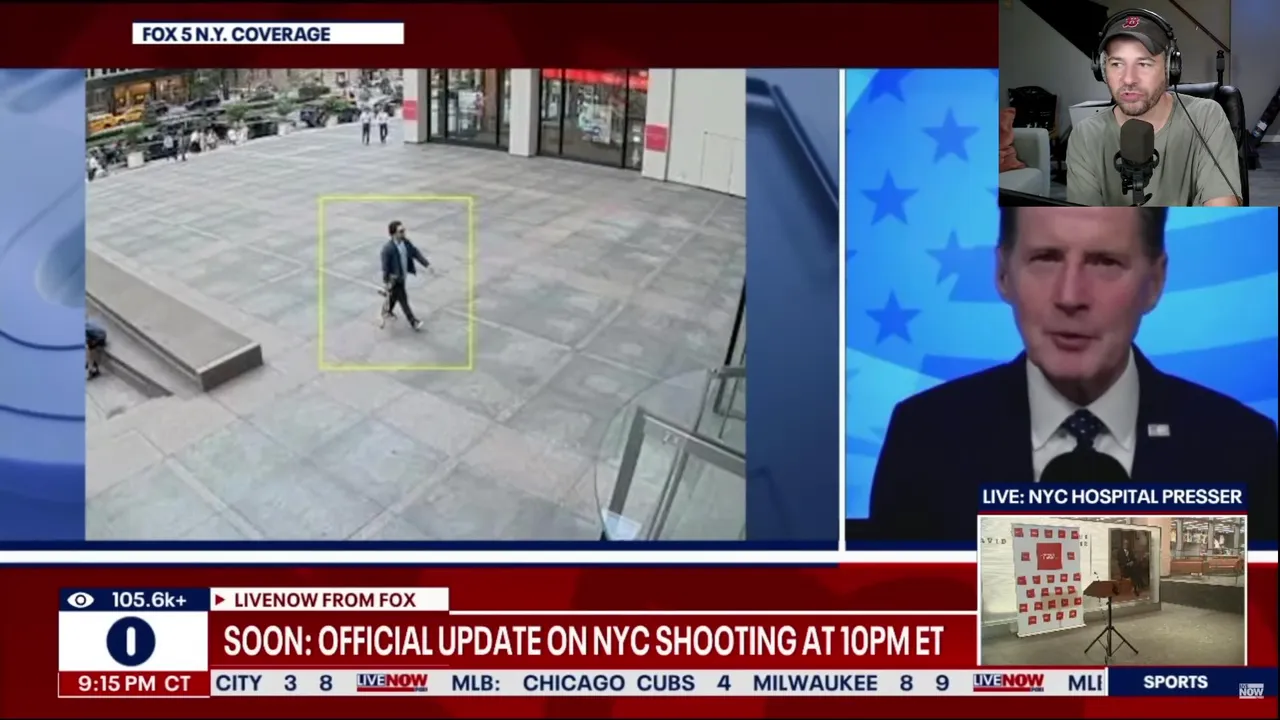Click the streamer webcam with headphones
The height and width of the screenshot is (720, 1280).
(x=1138, y=103)
